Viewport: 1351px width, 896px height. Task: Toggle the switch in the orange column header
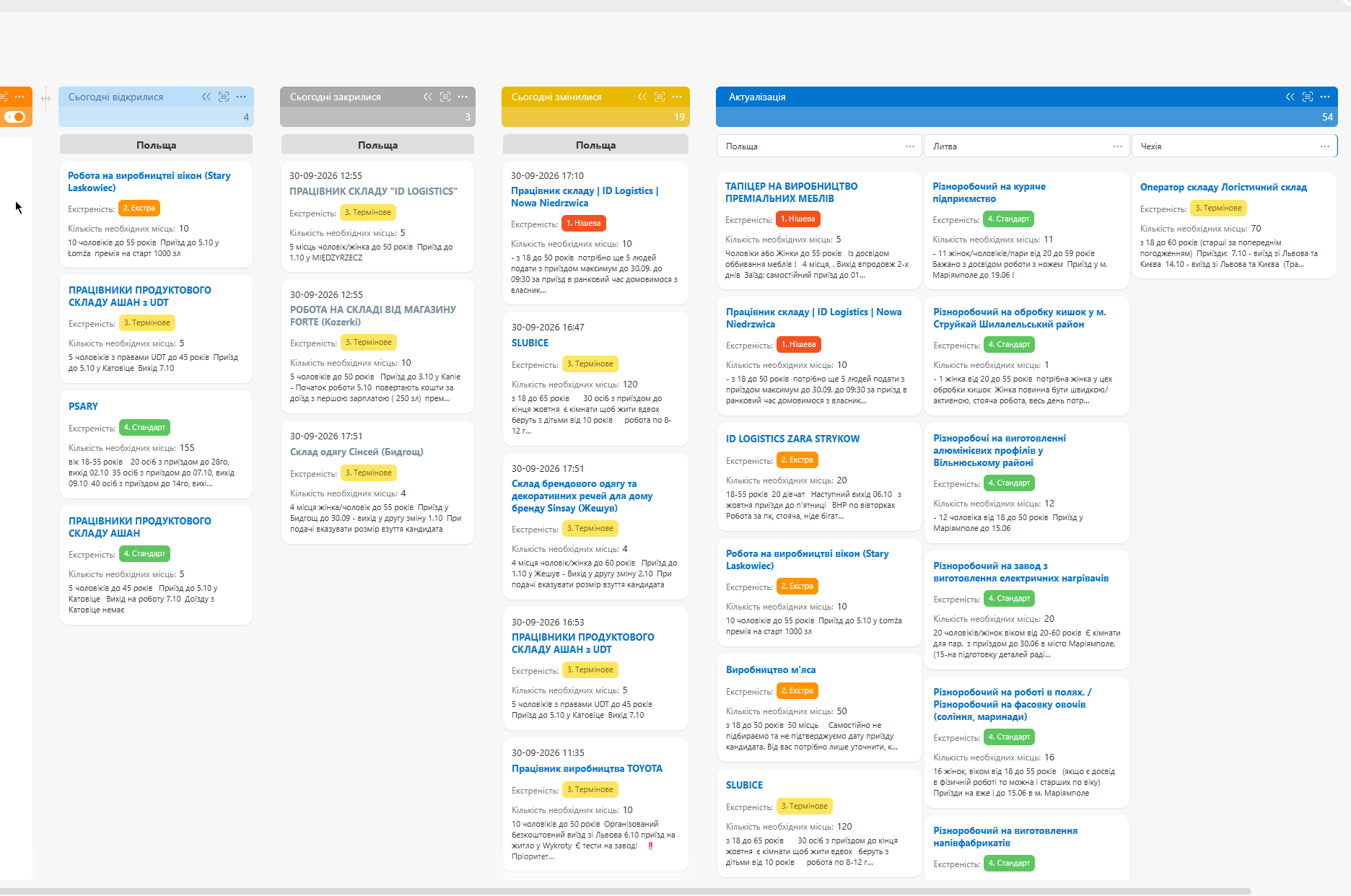[x=14, y=117]
